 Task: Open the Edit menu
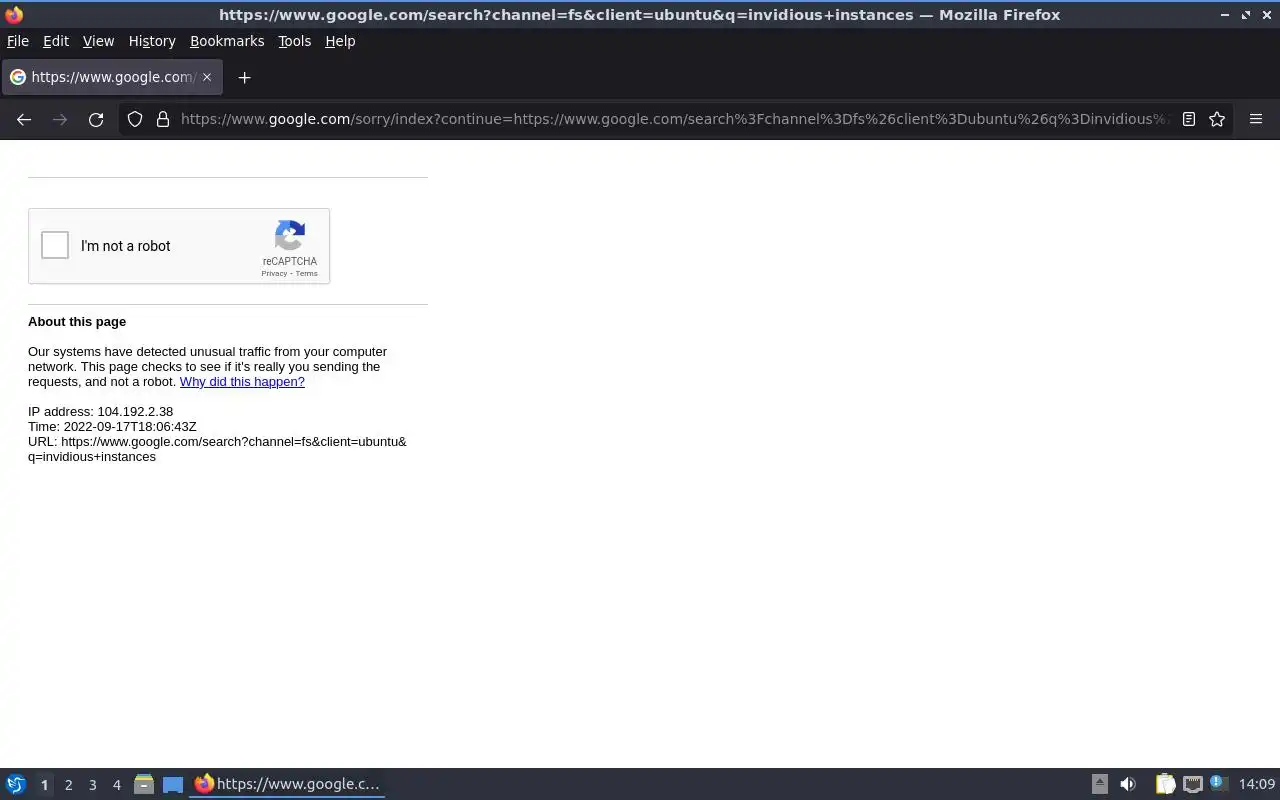[x=56, y=41]
